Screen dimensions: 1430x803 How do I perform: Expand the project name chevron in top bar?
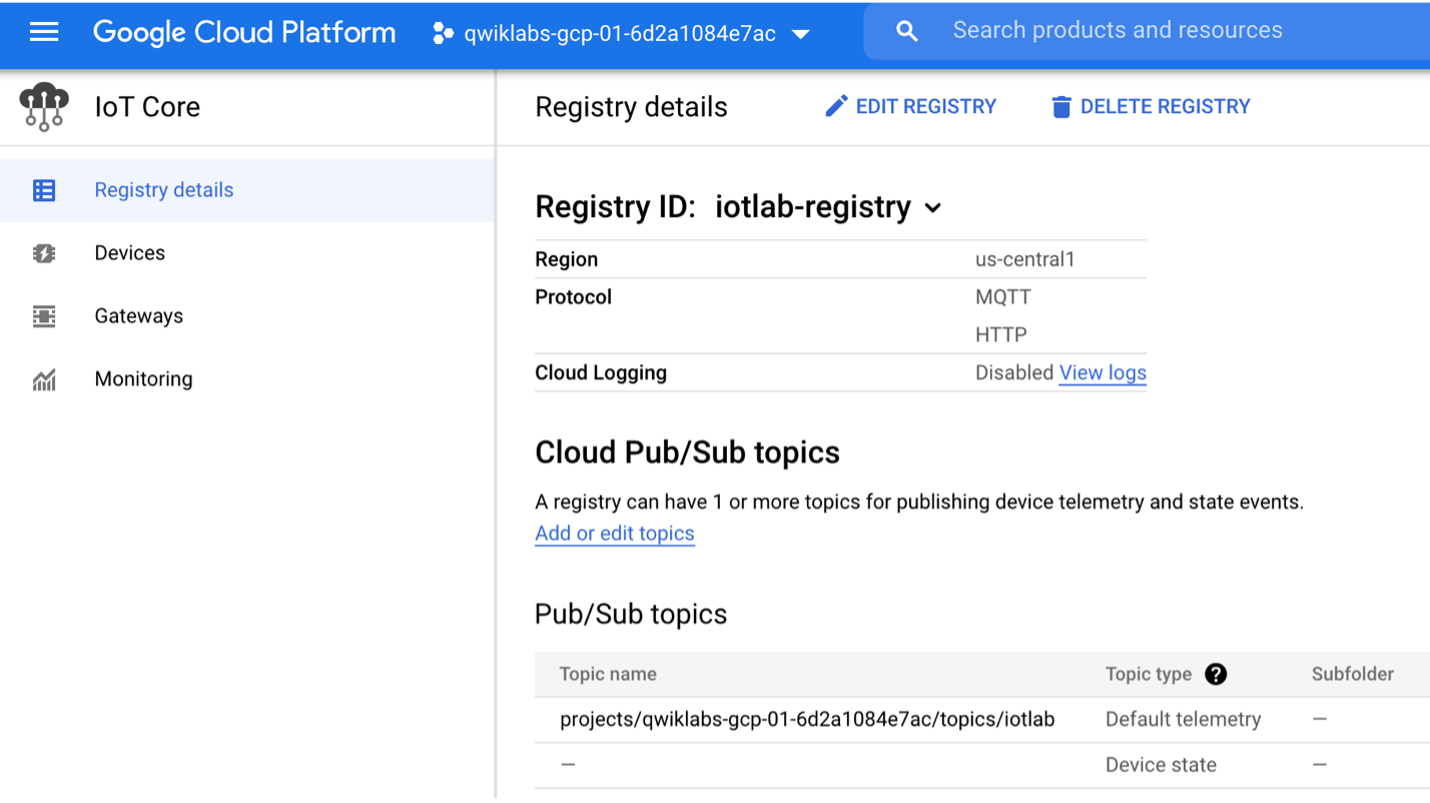tap(801, 32)
